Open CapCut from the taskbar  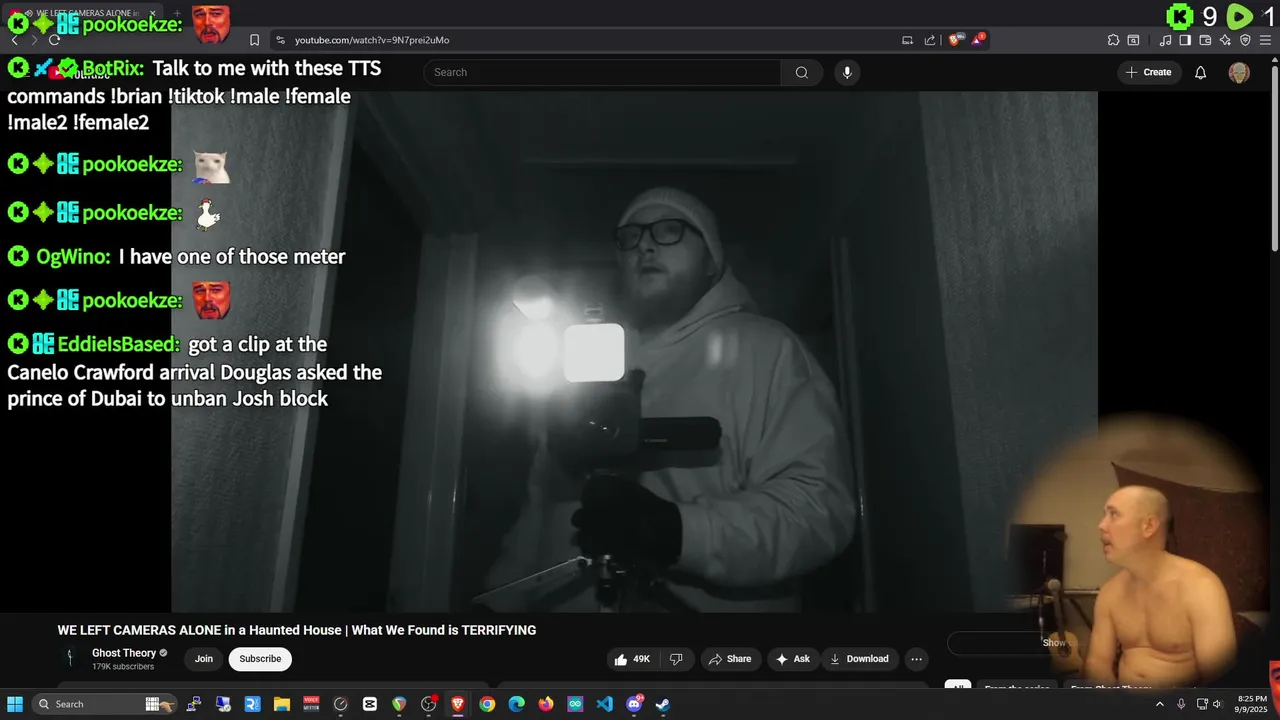point(370,704)
